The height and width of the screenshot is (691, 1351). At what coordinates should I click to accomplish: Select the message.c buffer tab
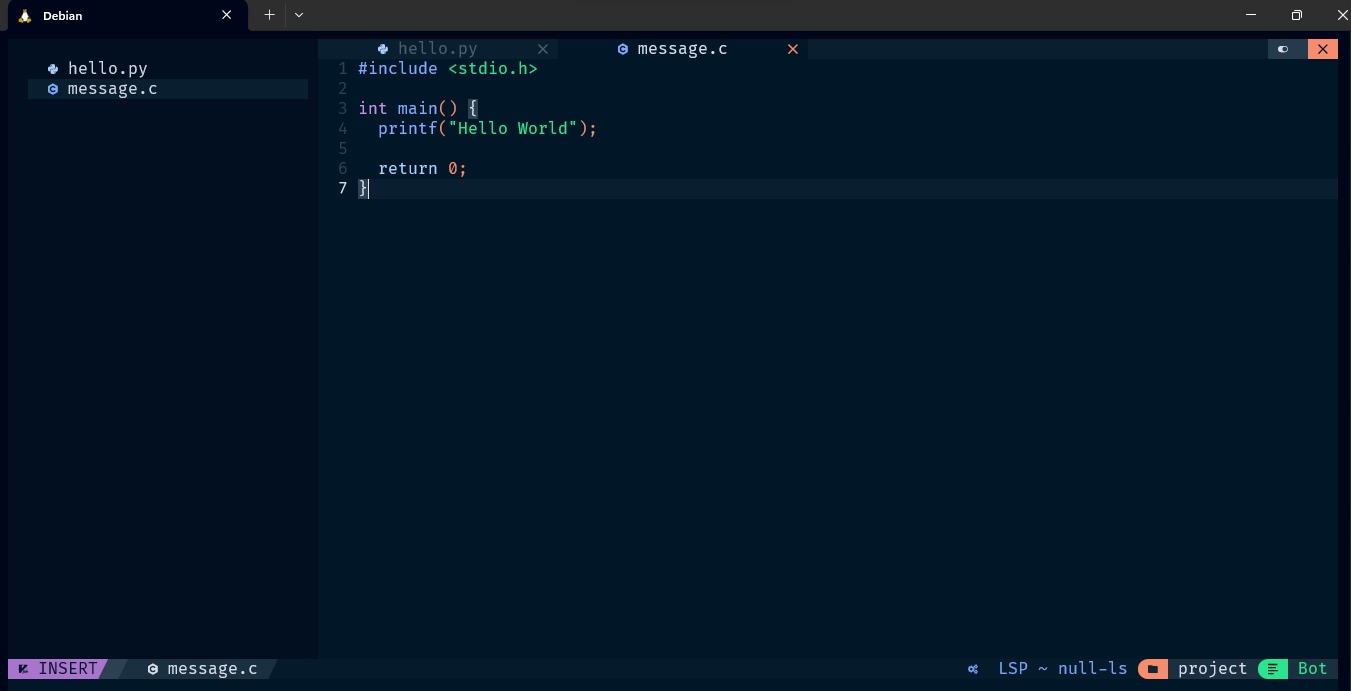pyautogui.click(x=683, y=49)
